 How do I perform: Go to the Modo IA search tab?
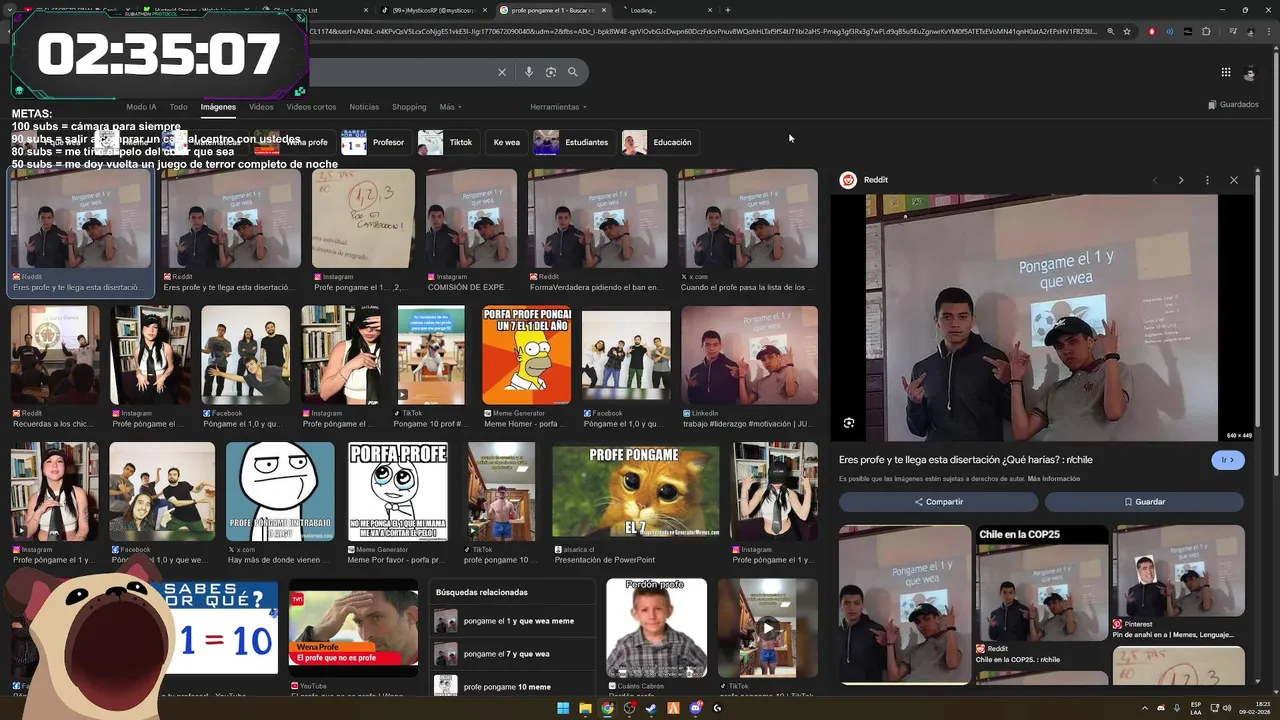[141, 107]
